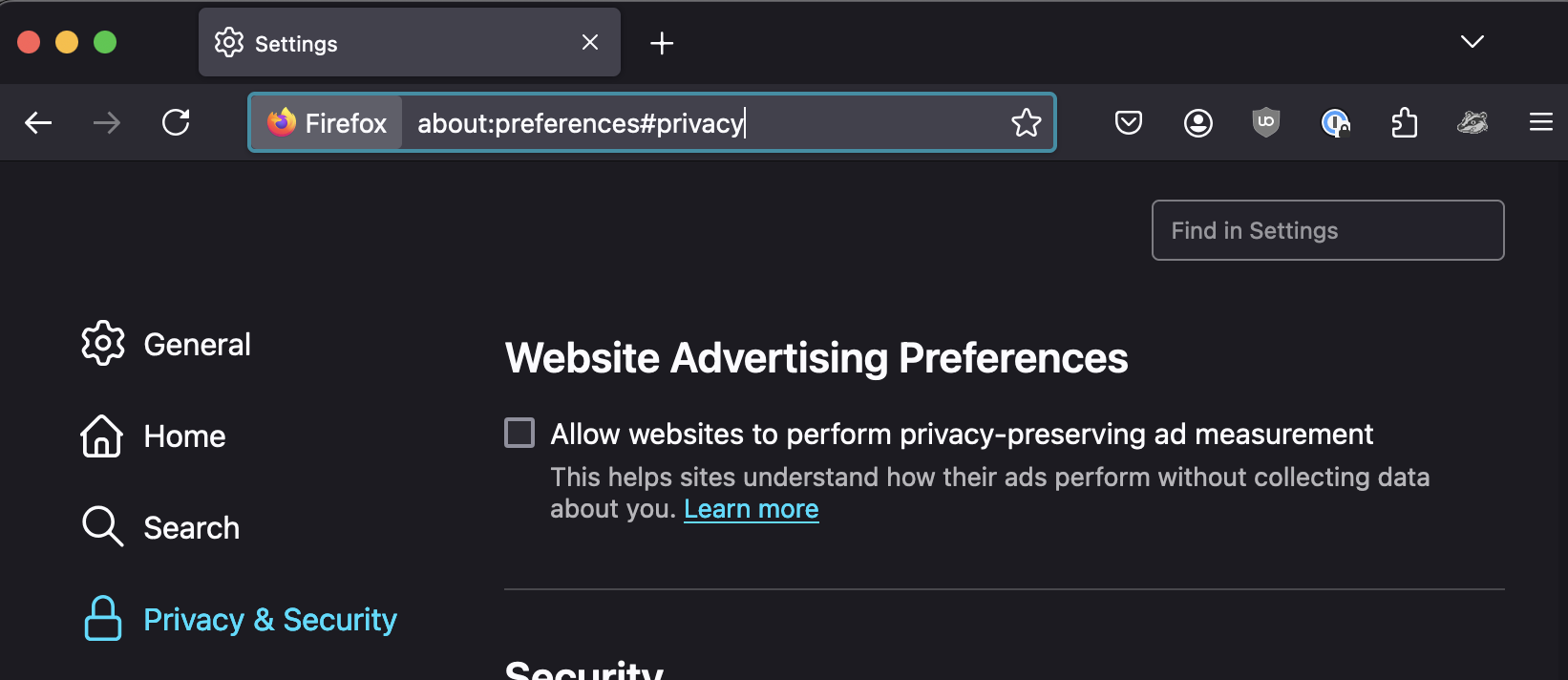Reload the current page
The width and height of the screenshot is (1568, 680).
(x=176, y=122)
